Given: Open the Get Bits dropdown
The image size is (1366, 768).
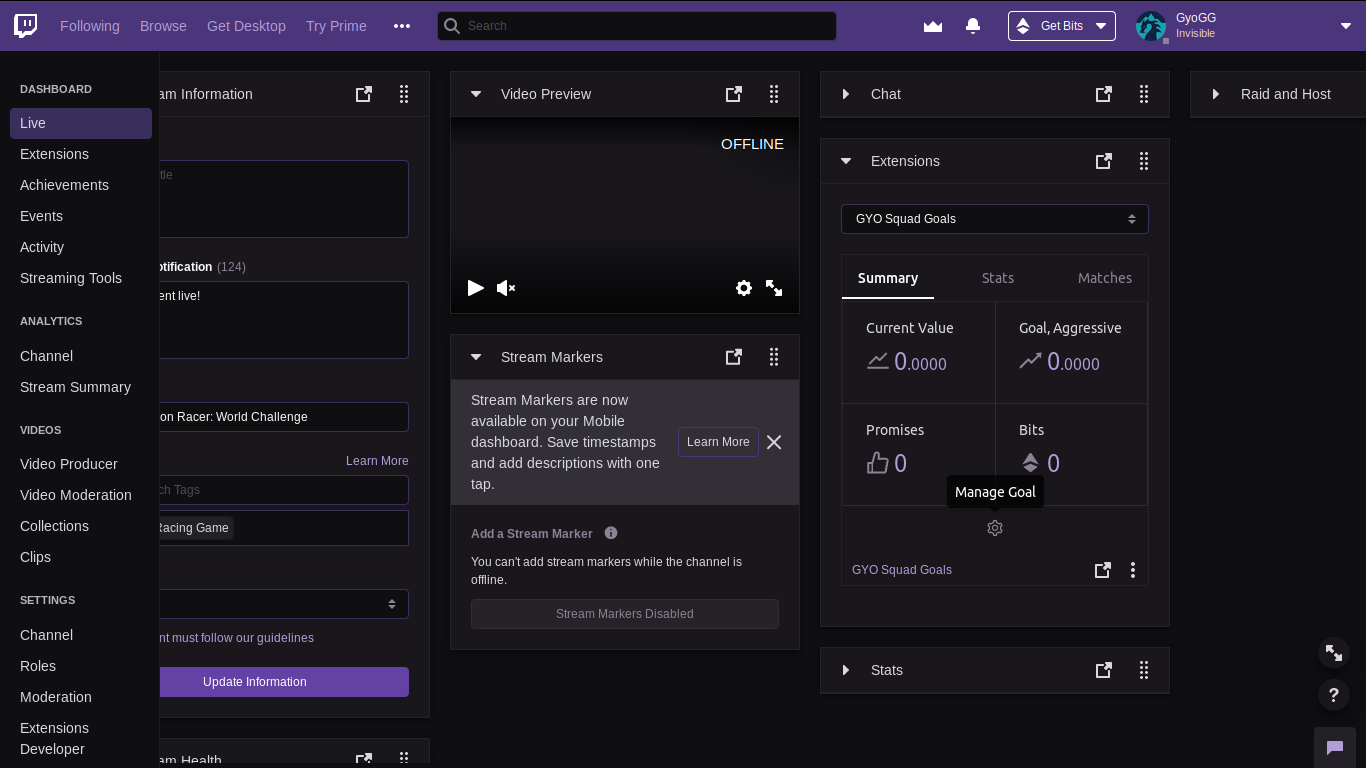Looking at the screenshot, I should coord(1062,26).
